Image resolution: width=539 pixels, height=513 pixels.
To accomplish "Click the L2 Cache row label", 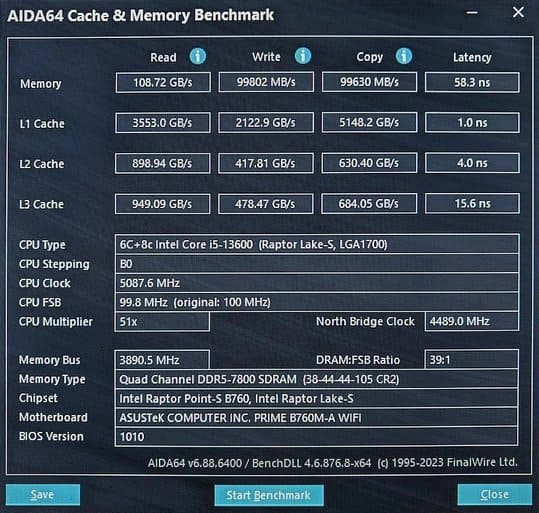I will pos(42,164).
